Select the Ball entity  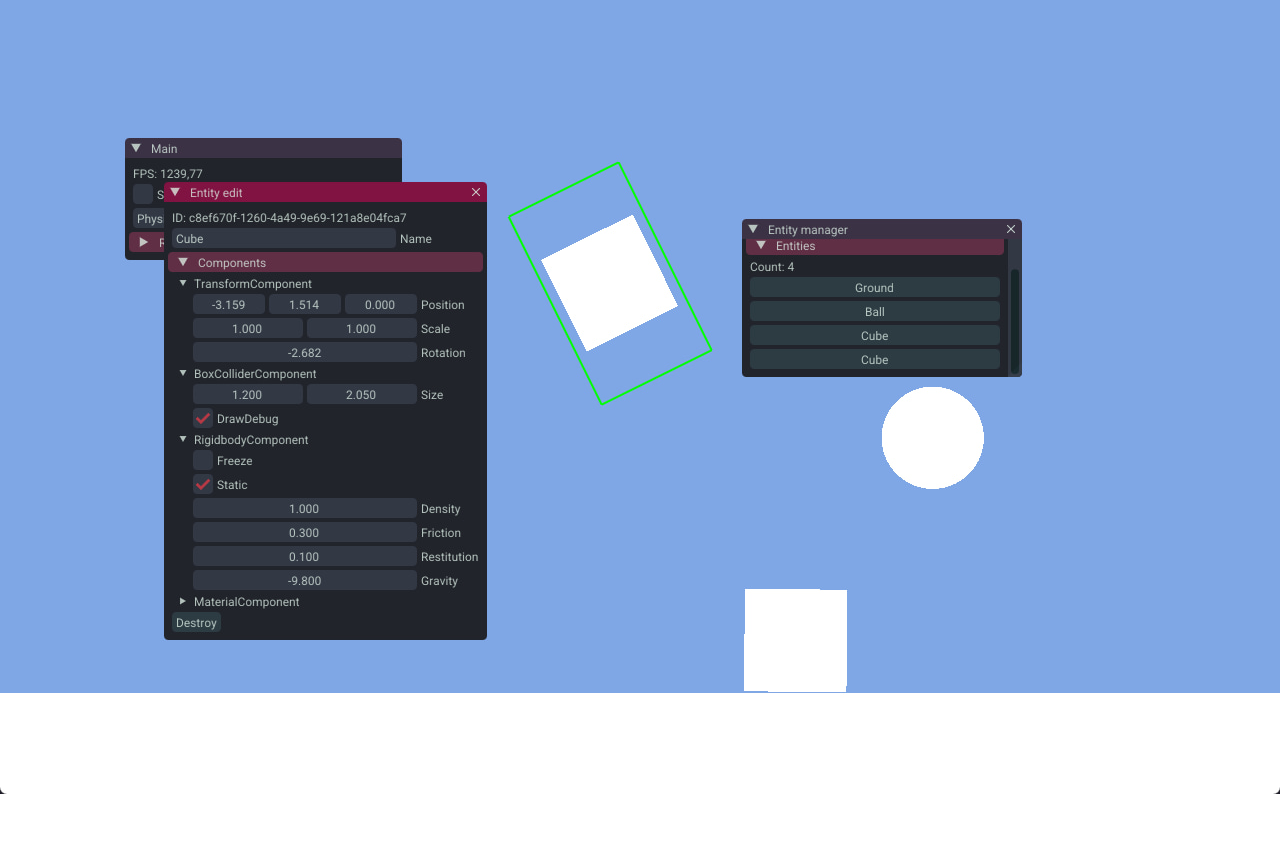(875, 311)
